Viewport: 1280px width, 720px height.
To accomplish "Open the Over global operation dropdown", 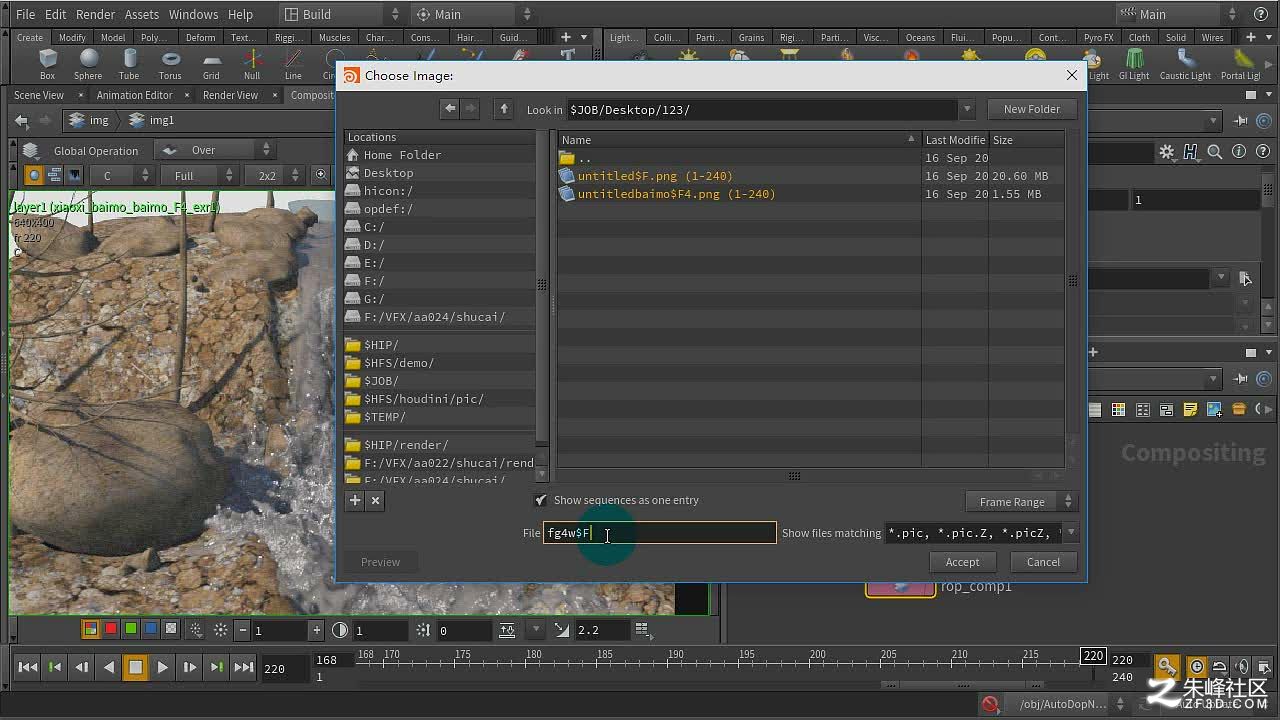I will (215, 150).
